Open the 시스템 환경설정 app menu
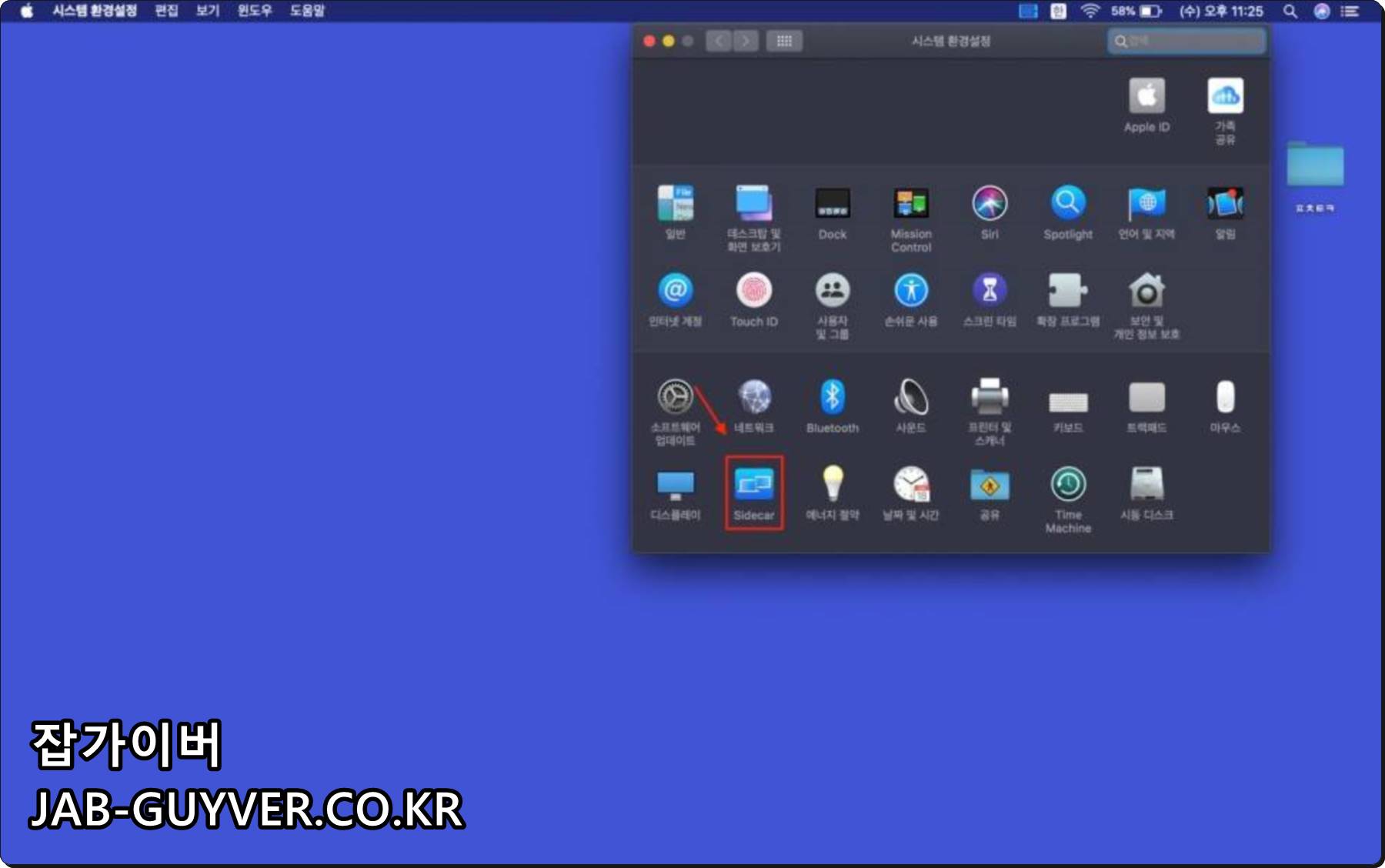This screenshot has height=868, width=1385. (x=95, y=11)
